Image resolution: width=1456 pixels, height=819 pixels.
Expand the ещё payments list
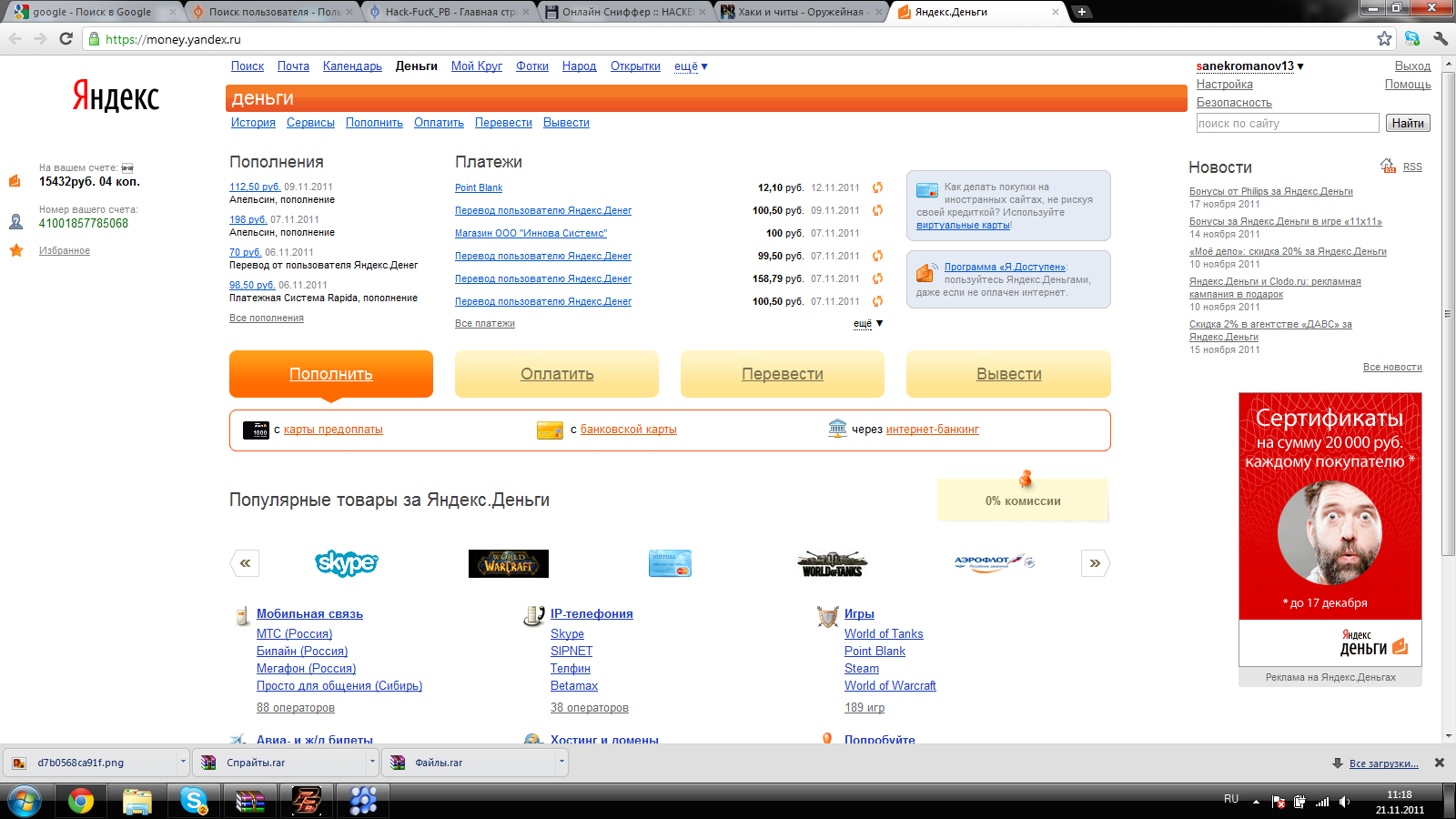[868, 324]
